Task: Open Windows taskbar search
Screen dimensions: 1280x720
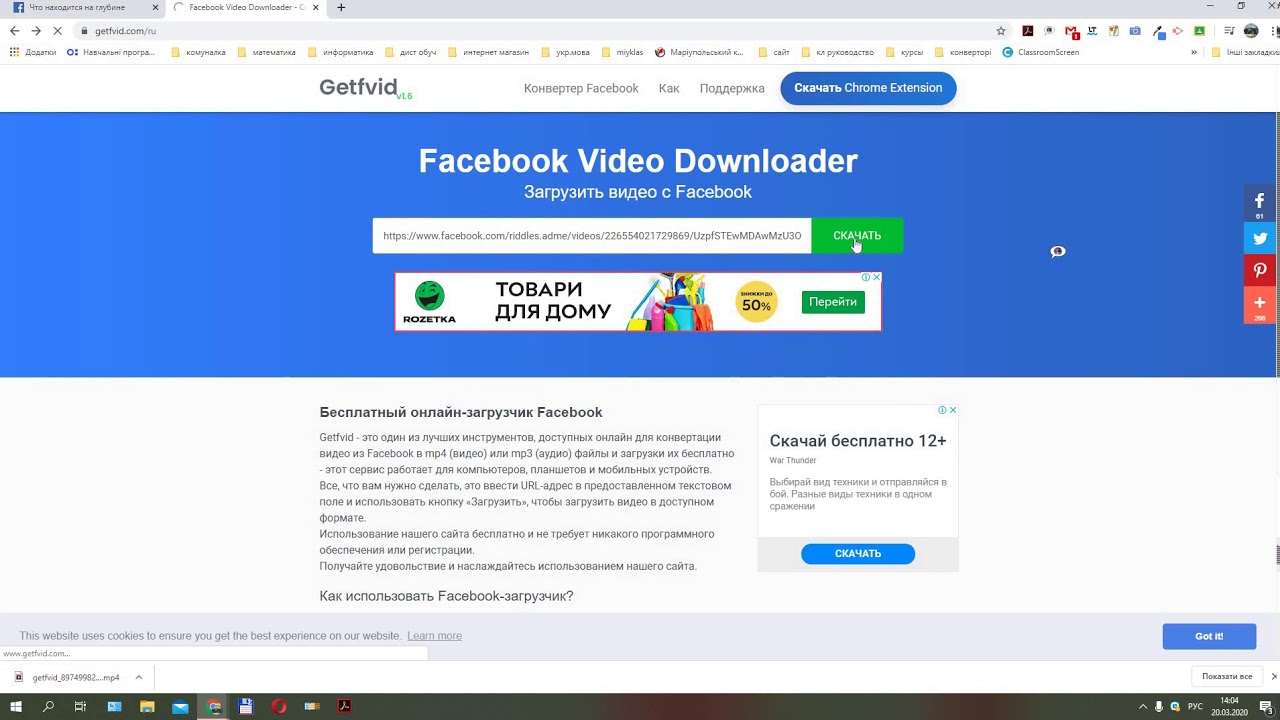Action: click(48, 706)
